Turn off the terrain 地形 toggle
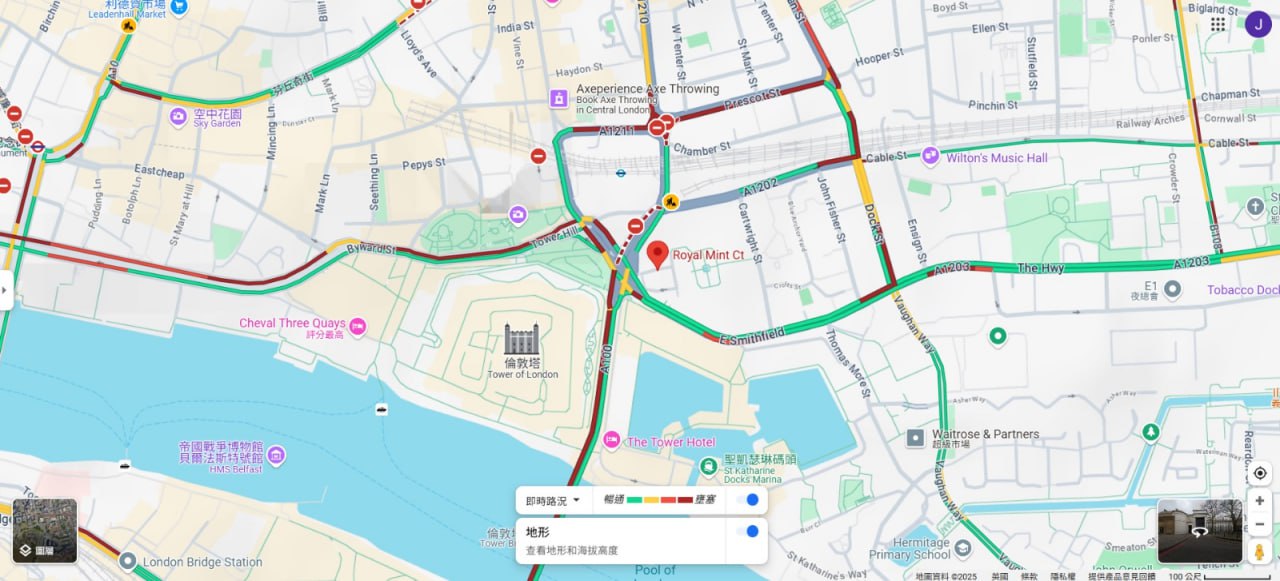1280x581 pixels. point(747,531)
